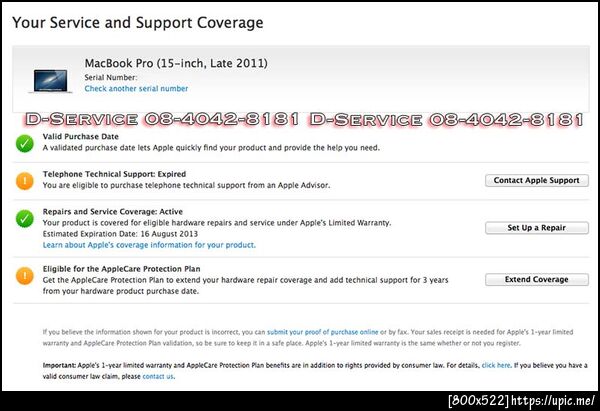The width and height of the screenshot is (600, 411).
Task: Select the MacBook Pro (15-inch, Late 2011) title
Action: coord(176,63)
